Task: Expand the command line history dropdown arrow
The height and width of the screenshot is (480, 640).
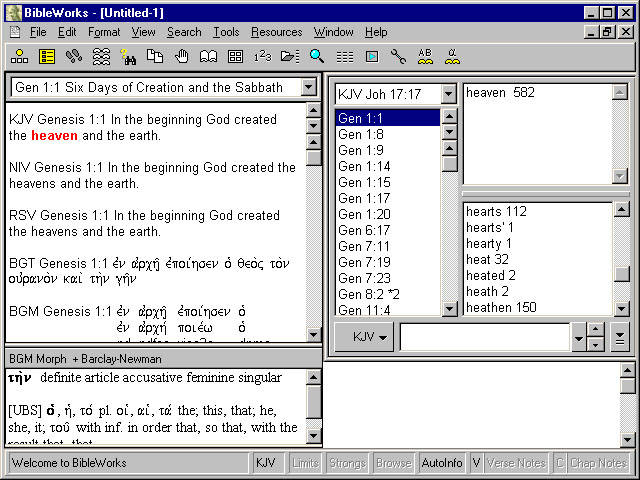Action: (x=578, y=337)
